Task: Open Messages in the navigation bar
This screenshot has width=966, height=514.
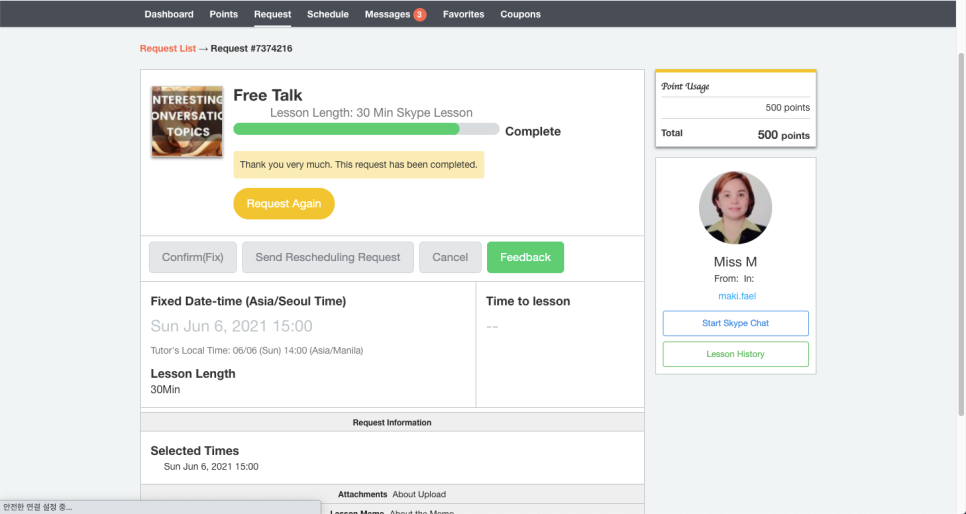Action: (387, 14)
